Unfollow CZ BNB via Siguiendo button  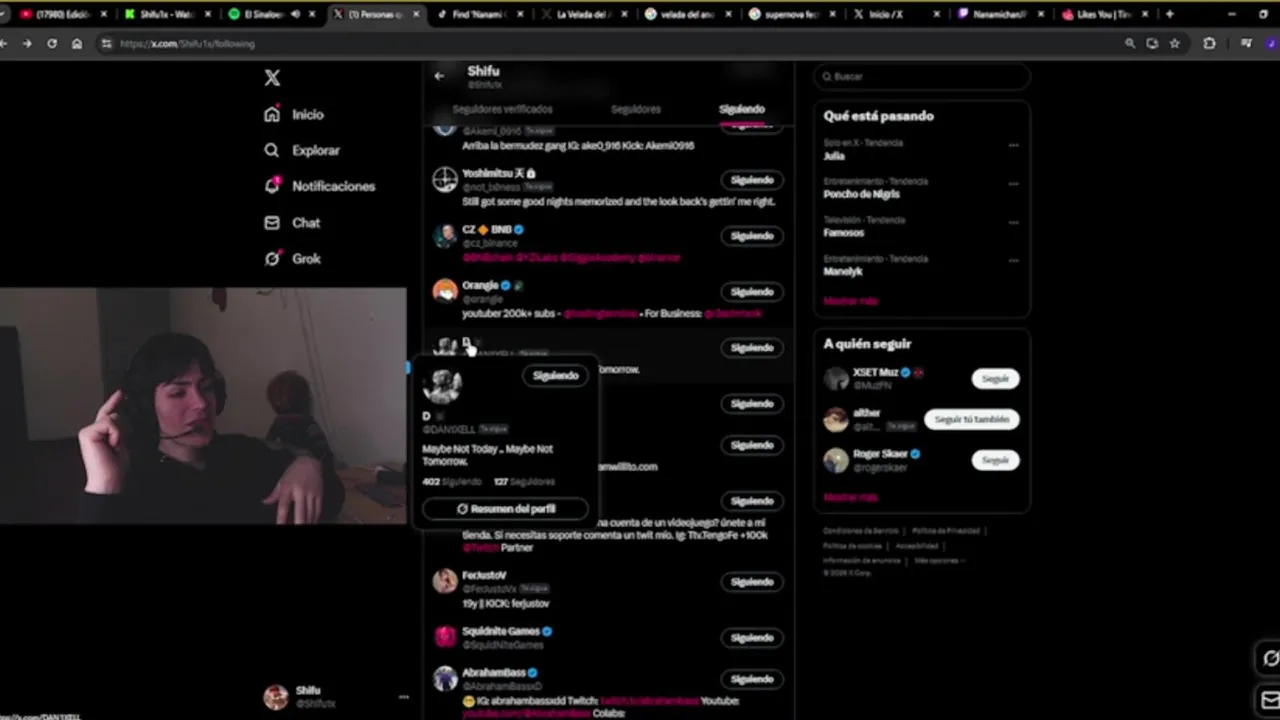click(x=752, y=236)
